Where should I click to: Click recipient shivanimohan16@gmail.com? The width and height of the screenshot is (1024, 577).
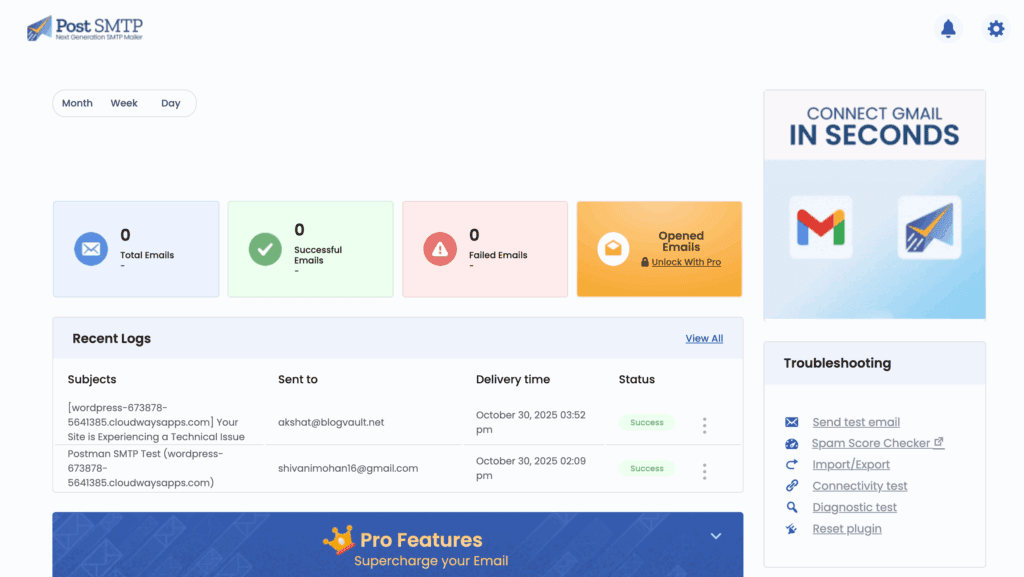pos(348,468)
